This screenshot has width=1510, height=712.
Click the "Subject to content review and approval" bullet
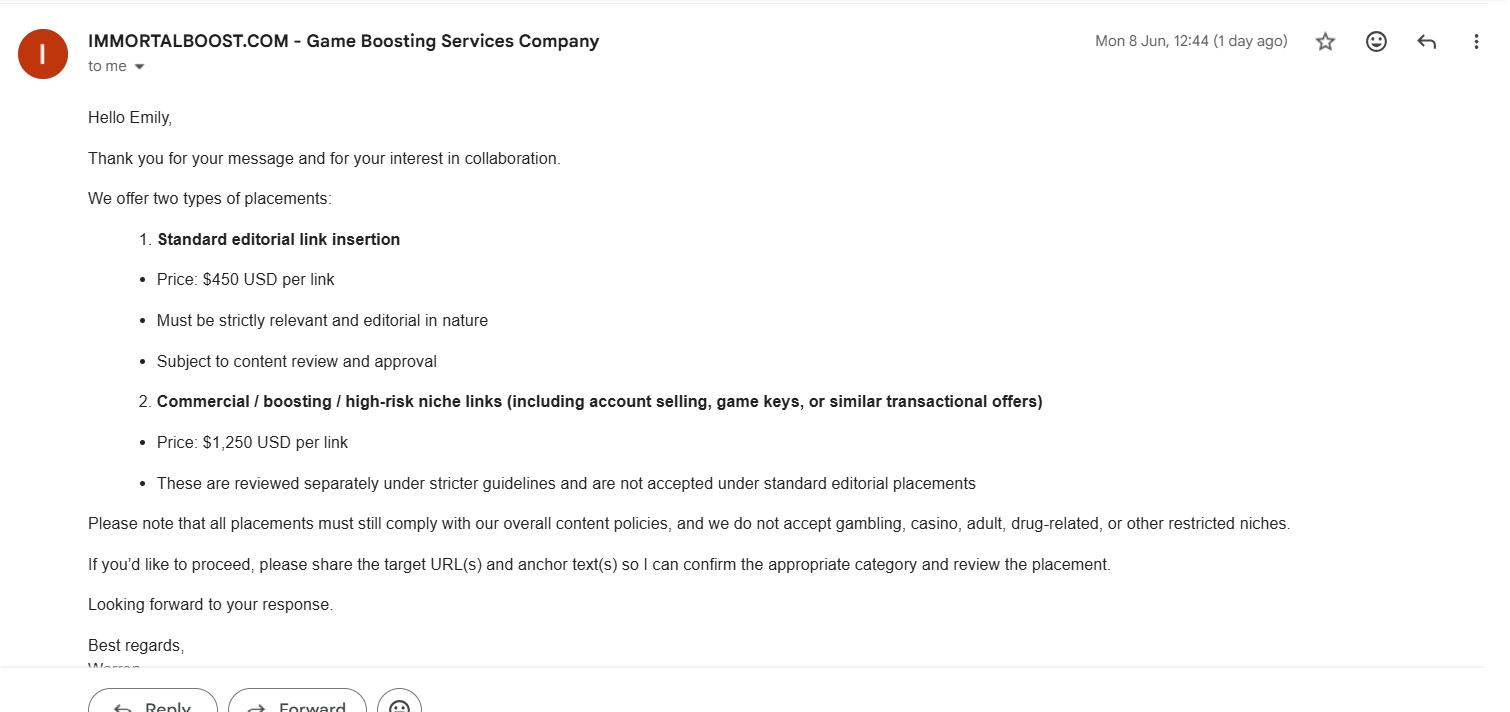click(x=297, y=362)
